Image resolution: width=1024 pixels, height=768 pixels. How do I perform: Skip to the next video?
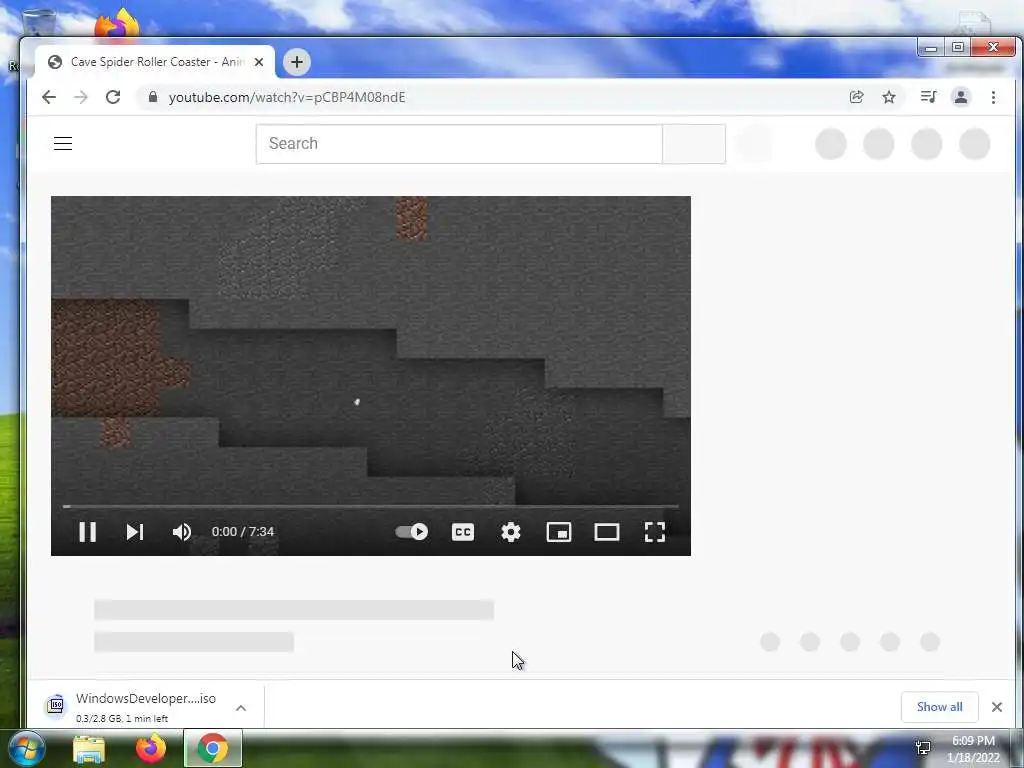(x=135, y=532)
